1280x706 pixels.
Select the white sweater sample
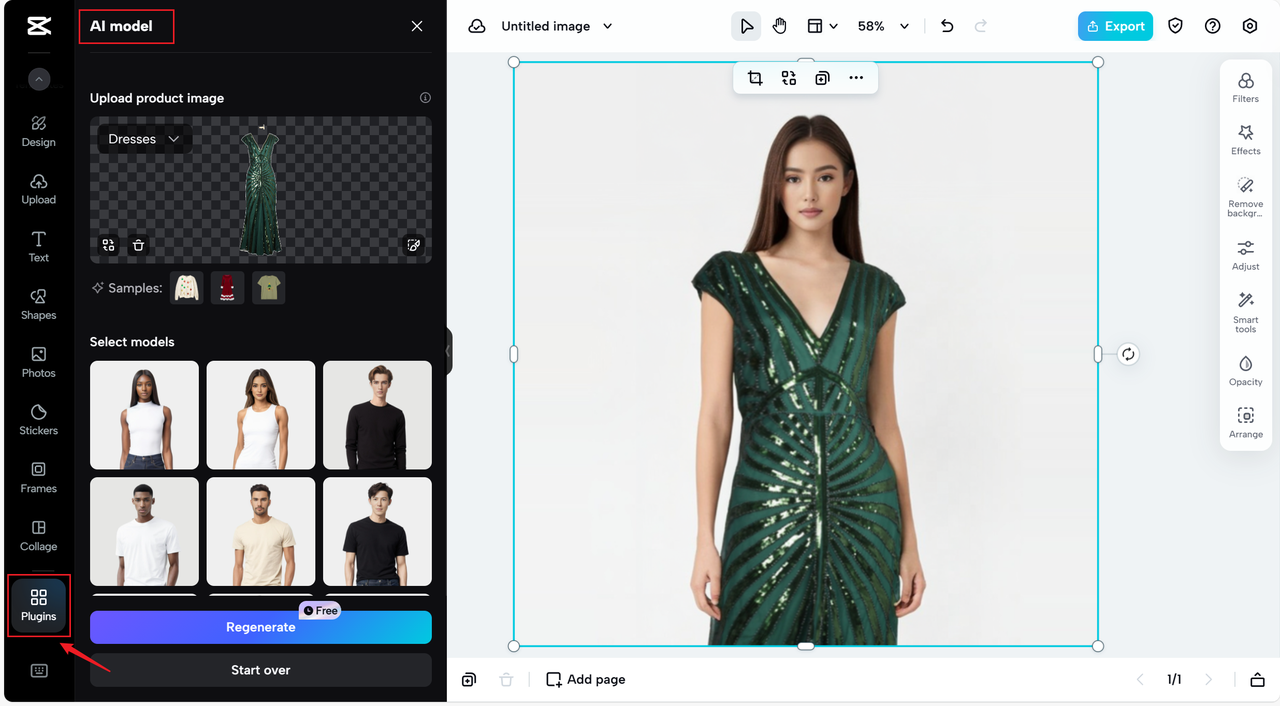[186, 288]
